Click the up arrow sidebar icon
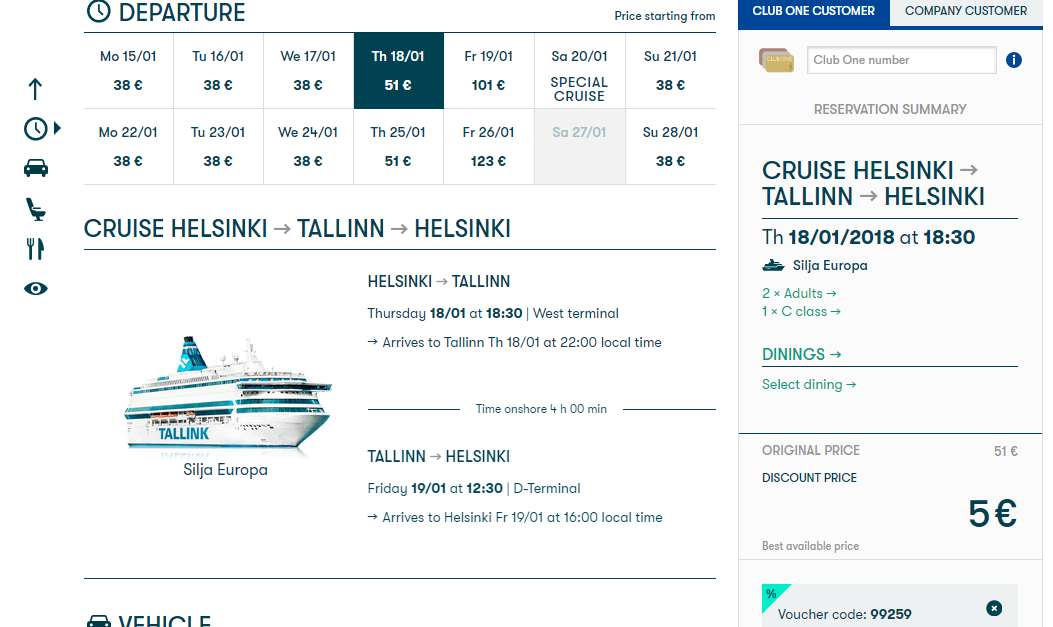The width and height of the screenshot is (1053, 627). tap(35, 89)
